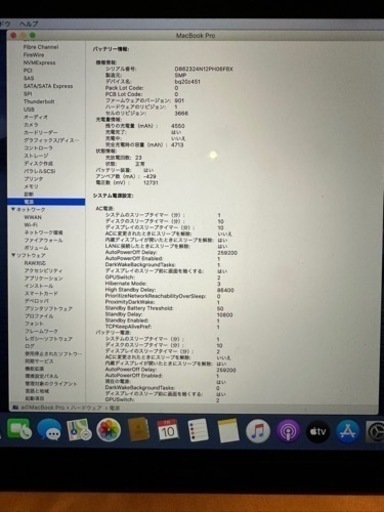Select メモリ in sidebar
Screen dimensions: 384x512
(x=31, y=186)
